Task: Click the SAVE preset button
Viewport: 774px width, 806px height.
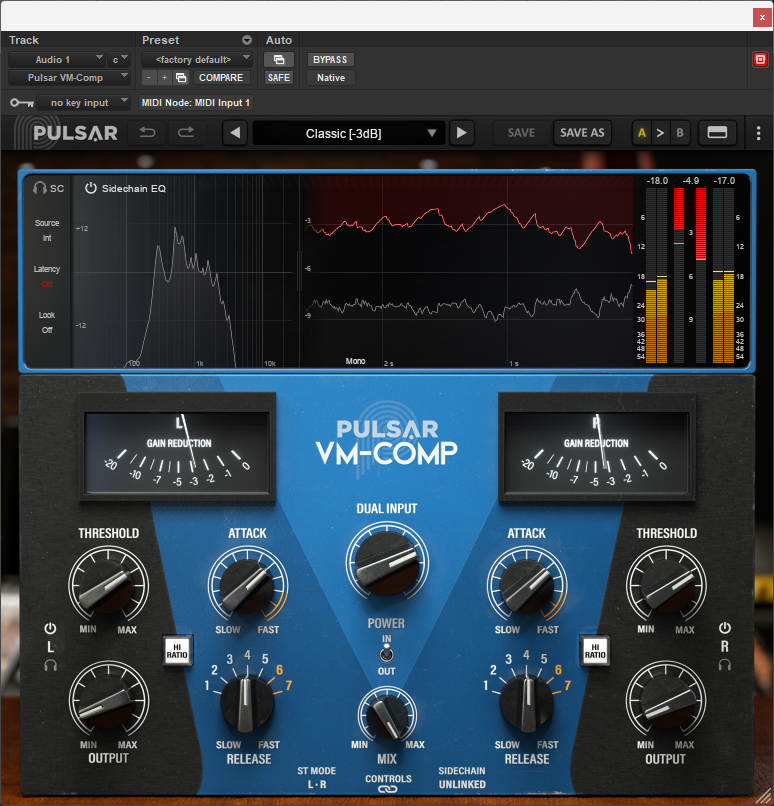Action: coord(521,133)
